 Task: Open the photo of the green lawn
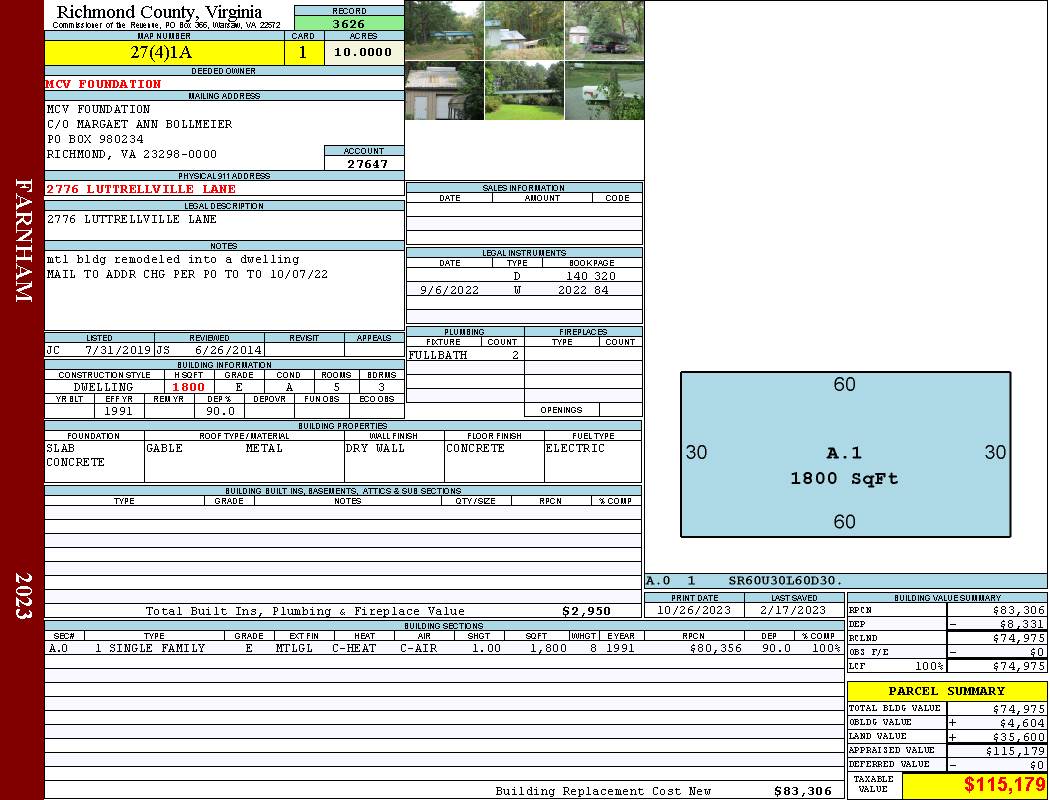[524, 91]
